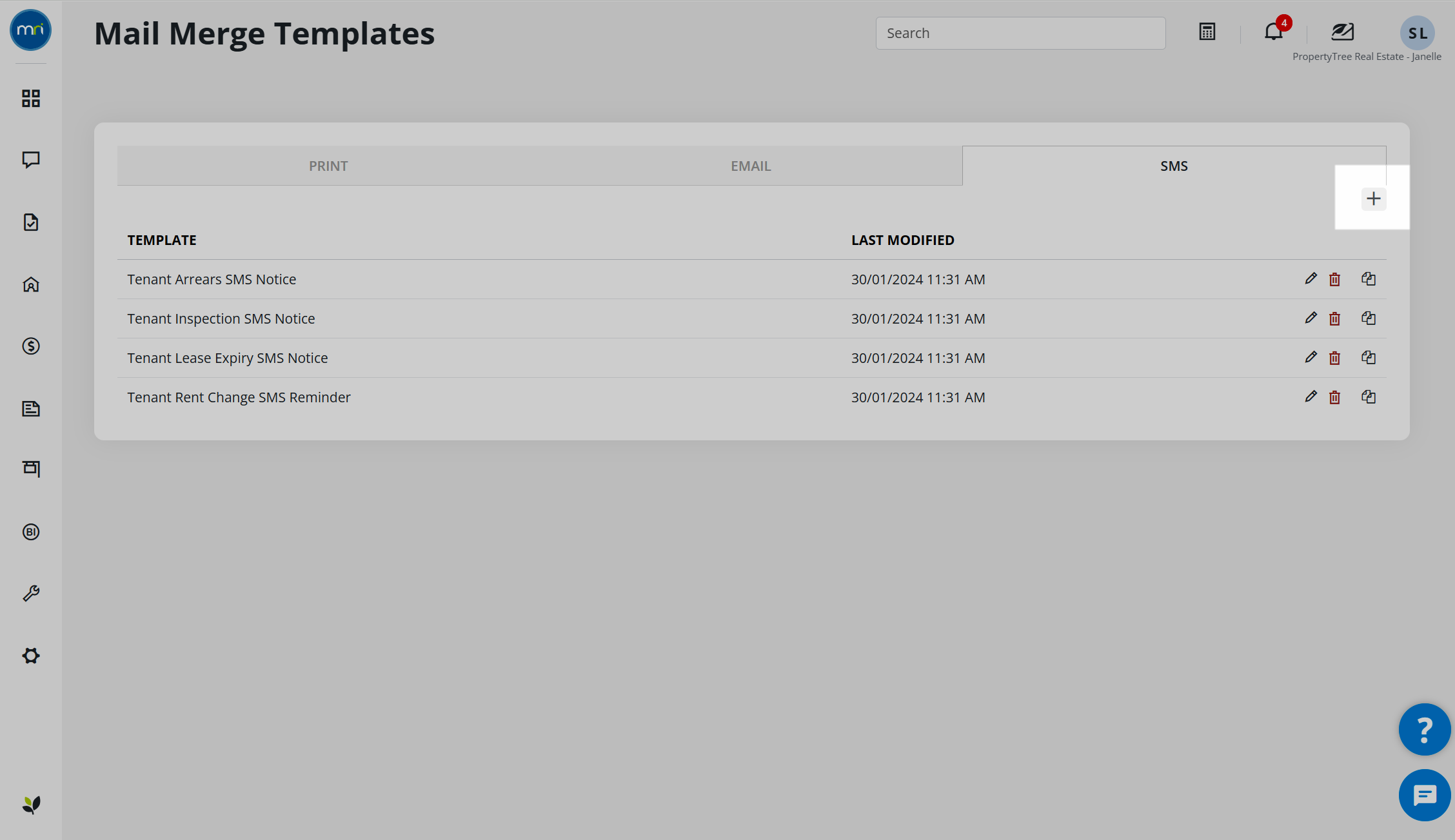Add a new SMS template with plus
Viewport: 1455px width, 840px height.
click(1374, 199)
